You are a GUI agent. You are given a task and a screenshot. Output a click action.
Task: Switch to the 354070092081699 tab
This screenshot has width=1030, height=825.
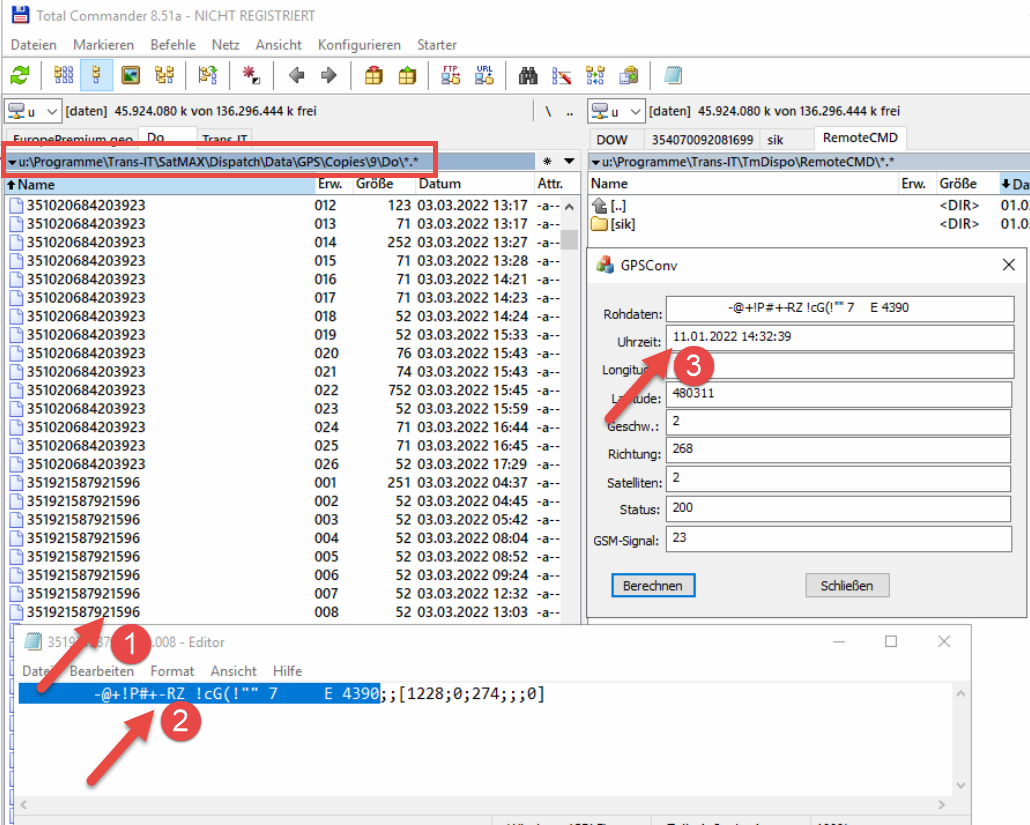(702, 139)
